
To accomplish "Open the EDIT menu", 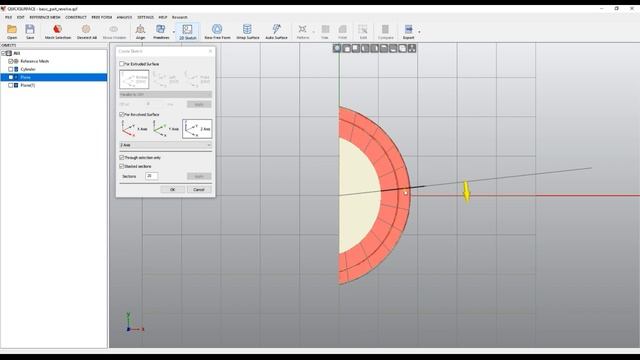I will (x=20, y=17).
